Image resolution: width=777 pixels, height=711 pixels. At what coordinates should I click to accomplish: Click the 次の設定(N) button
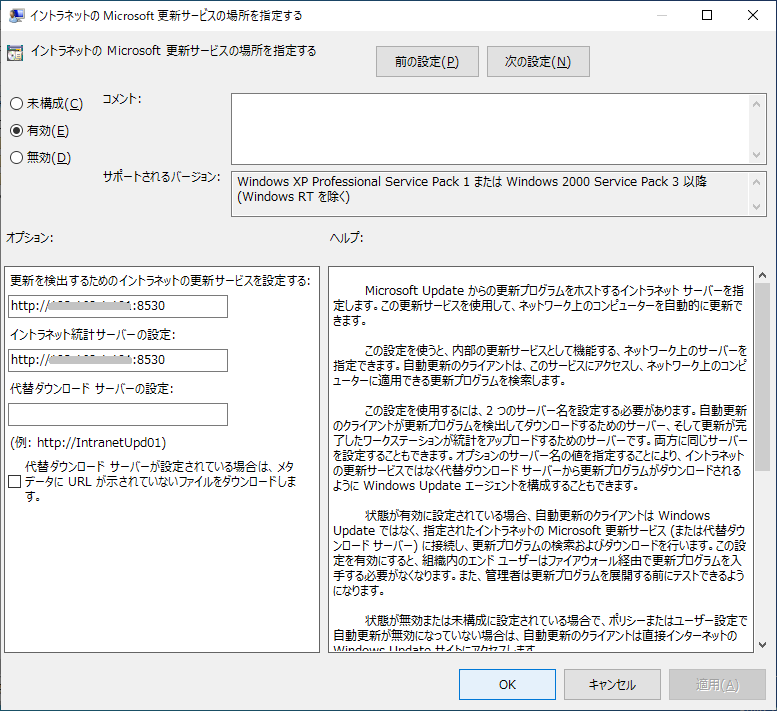tap(538, 61)
